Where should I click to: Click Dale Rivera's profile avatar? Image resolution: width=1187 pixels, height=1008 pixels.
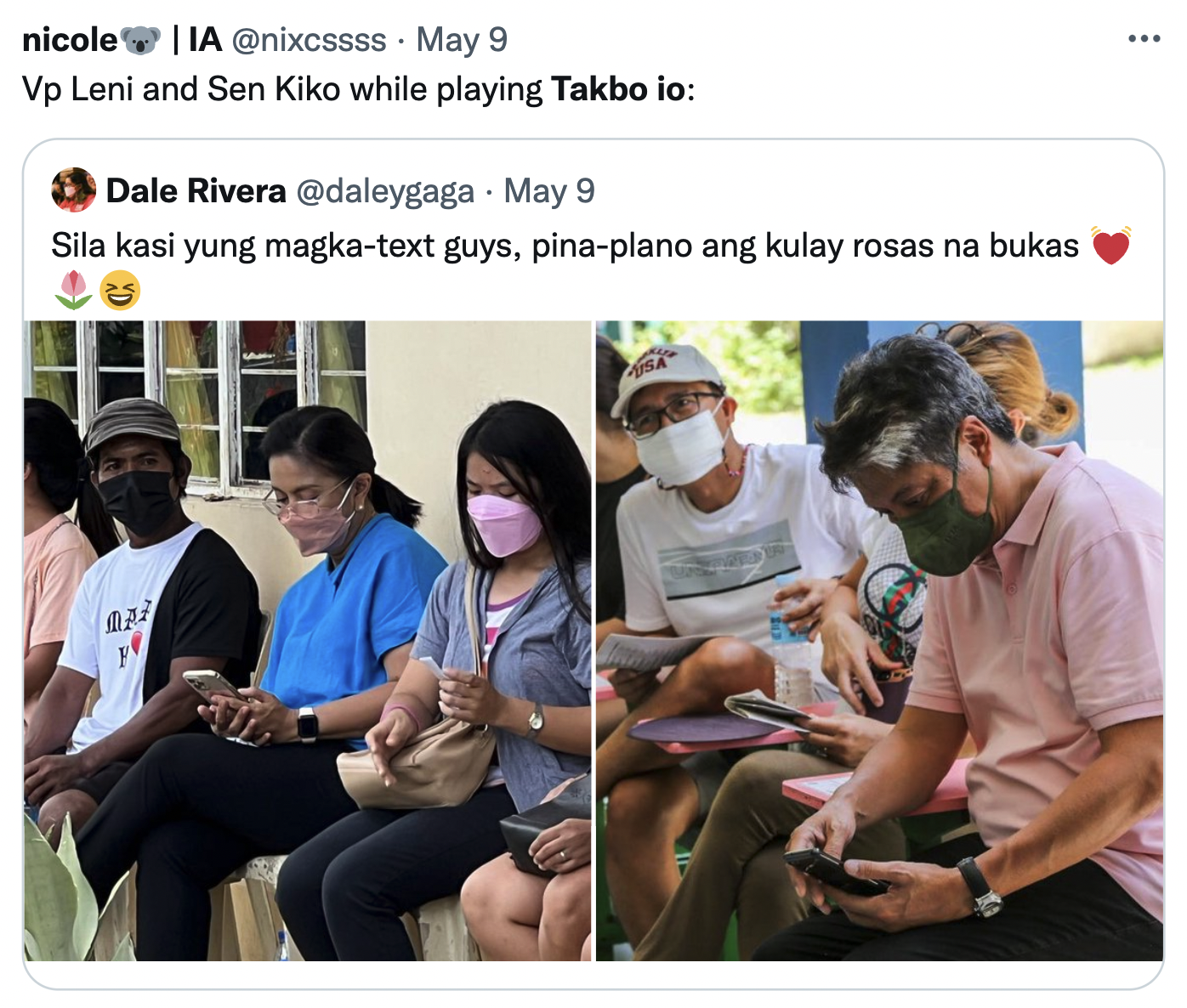(73, 190)
